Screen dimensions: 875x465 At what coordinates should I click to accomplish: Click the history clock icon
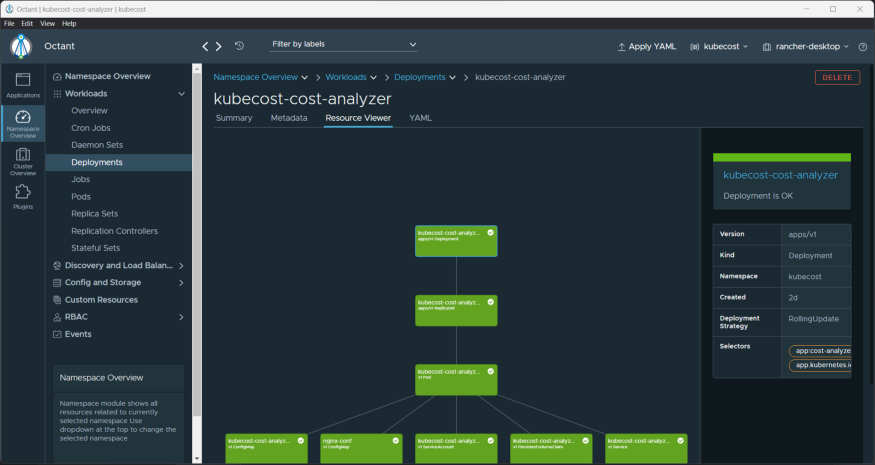coord(239,46)
